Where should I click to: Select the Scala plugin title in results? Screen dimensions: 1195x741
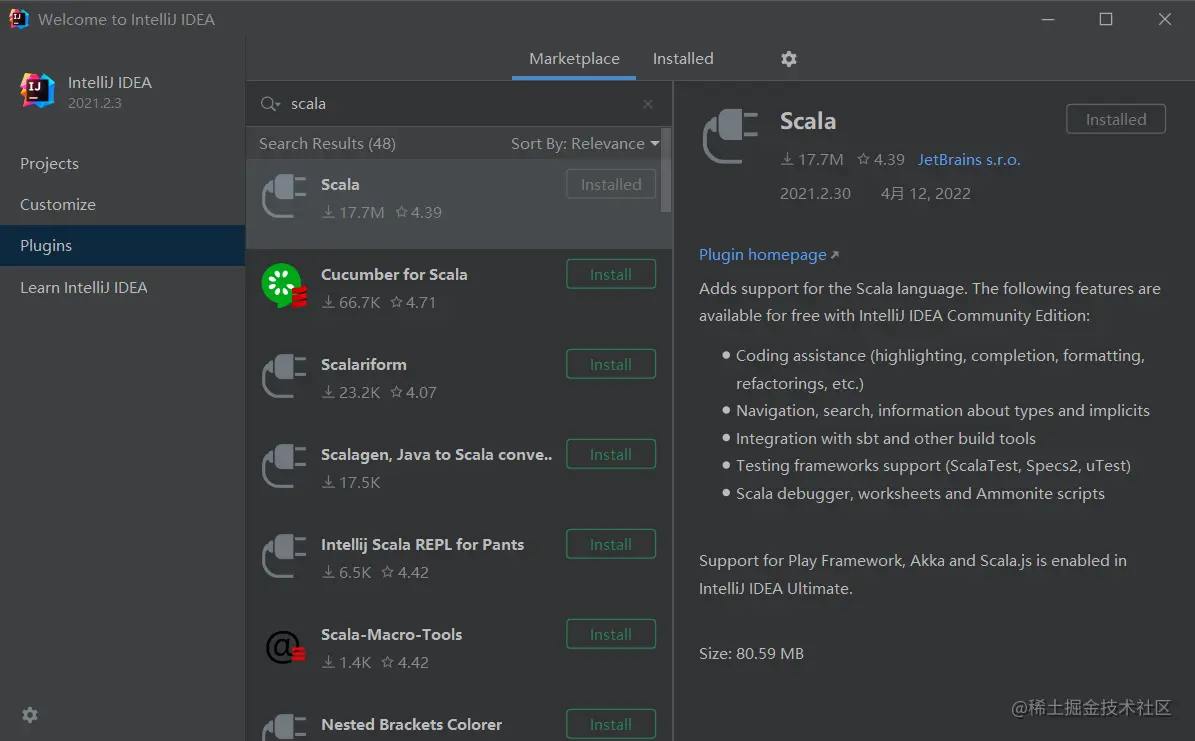[x=340, y=184]
